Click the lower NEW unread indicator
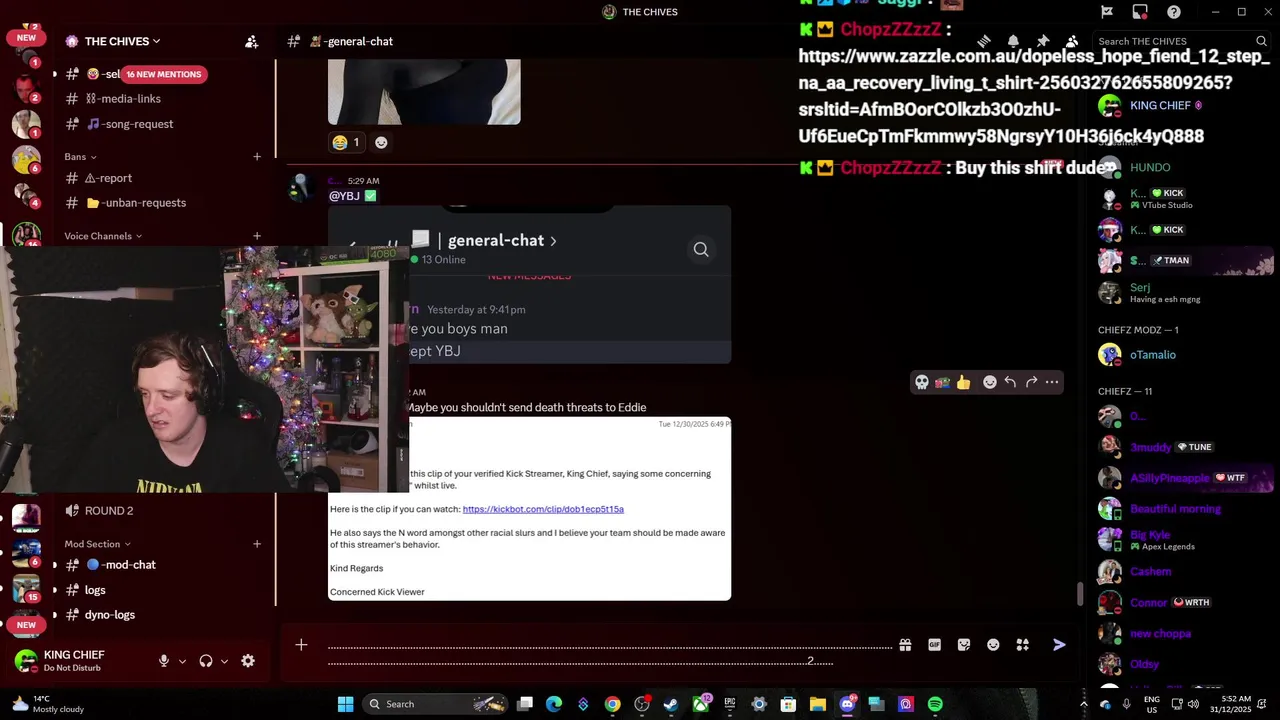The width and height of the screenshot is (1280, 720). point(26,625)
